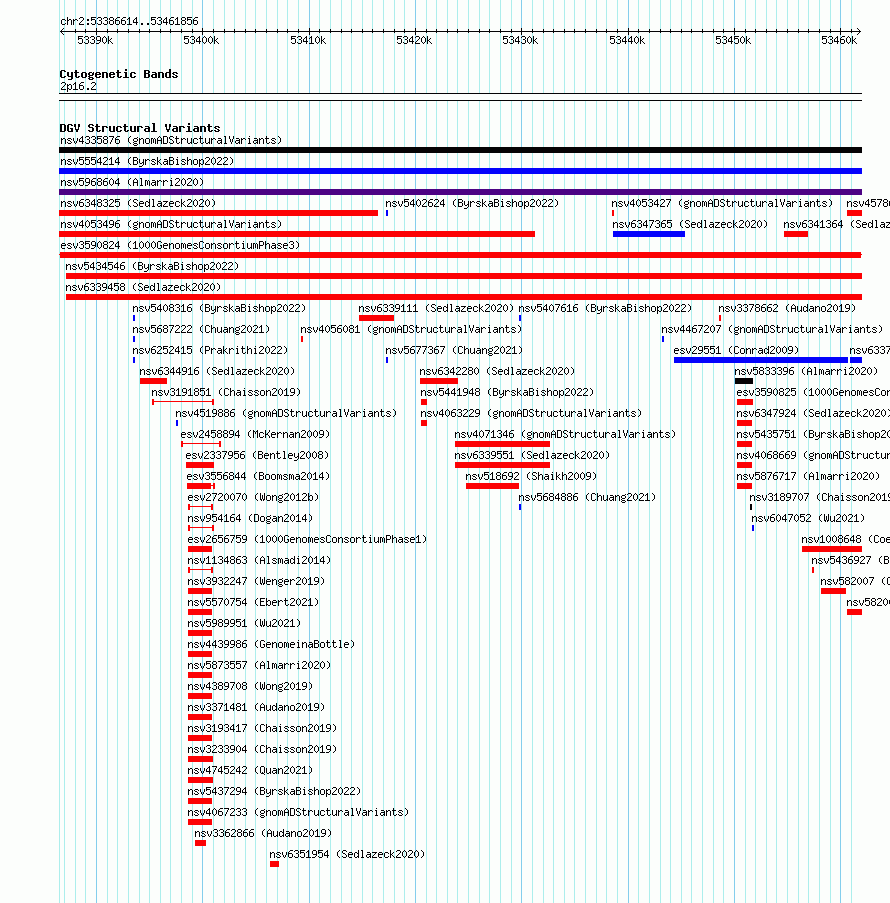The image size is (890, 903).
Task: Select esv3556844 (Boomsma2014) variant
Action: coord(259,477)
